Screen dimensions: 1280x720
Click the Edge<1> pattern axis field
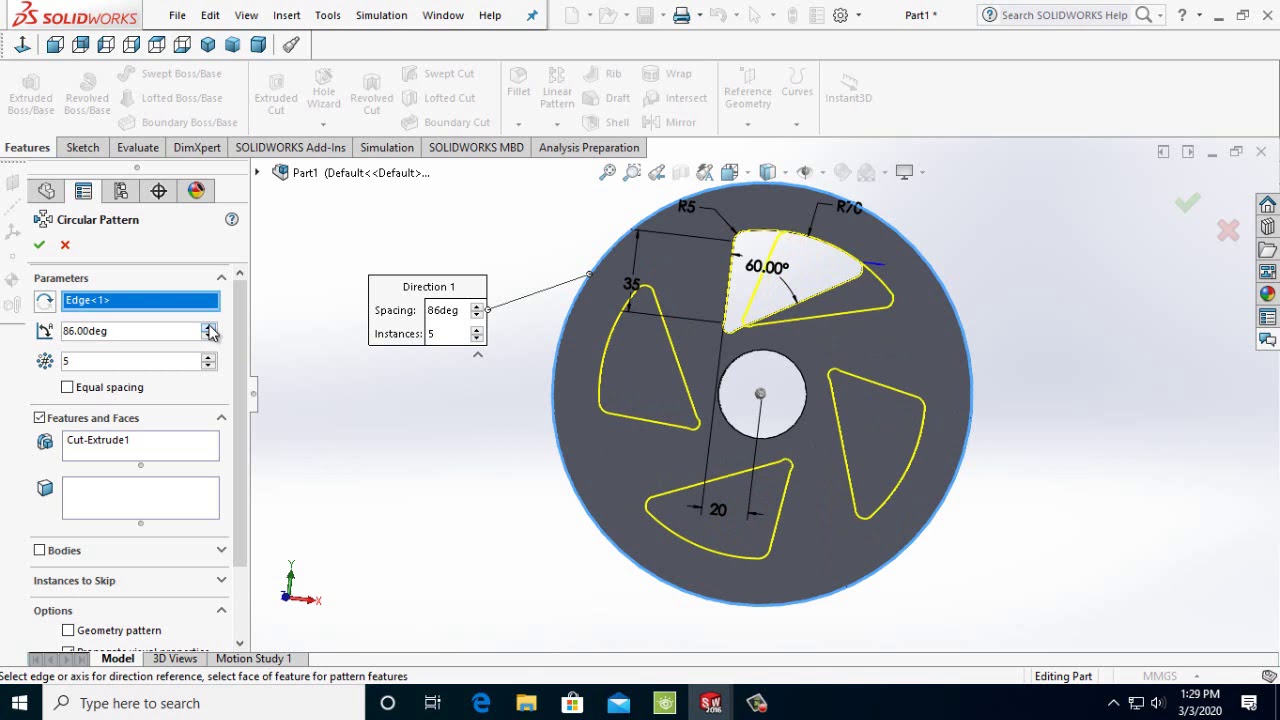[x=141, y=301]
